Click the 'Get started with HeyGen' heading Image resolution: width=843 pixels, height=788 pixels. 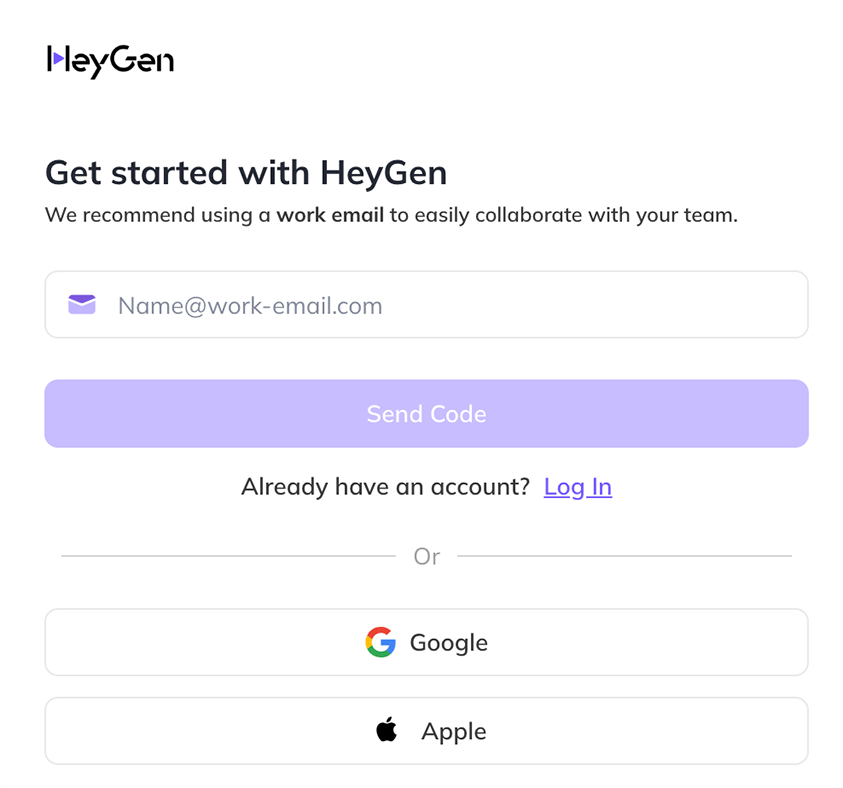[x=246, y=173]
